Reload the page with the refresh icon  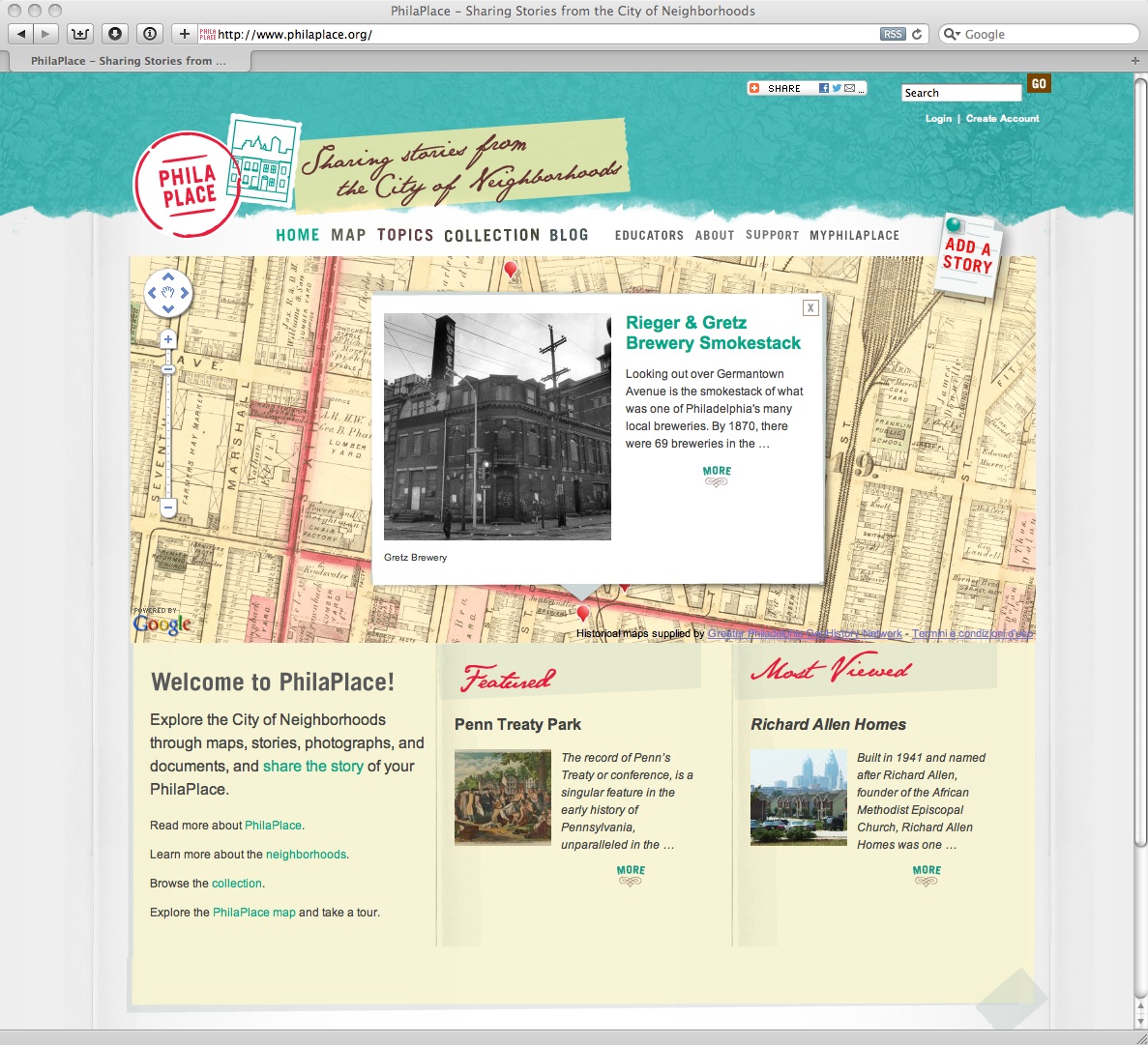(917, 35)
